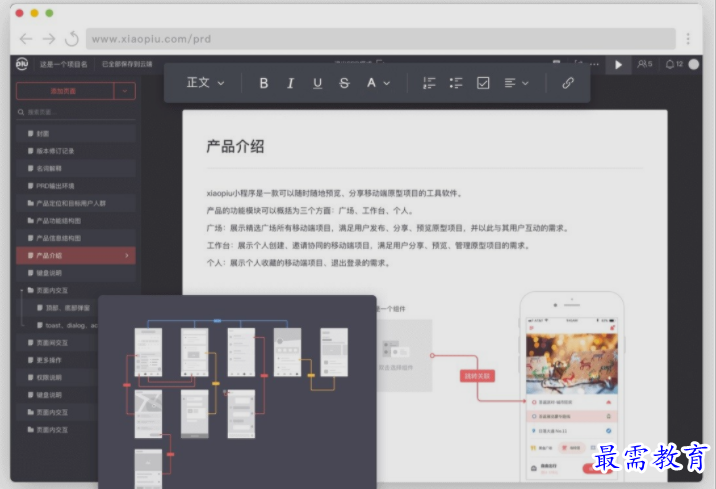Select the map wireframe in flow diagram

click(148, 414)
